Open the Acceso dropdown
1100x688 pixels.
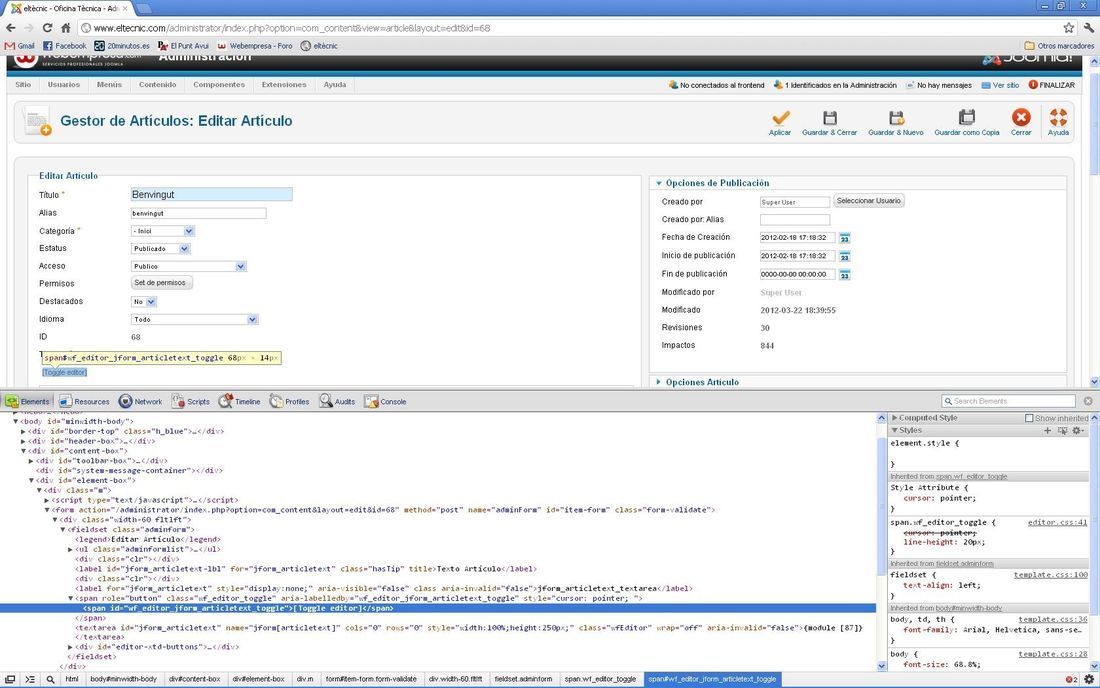click(189, 267)
